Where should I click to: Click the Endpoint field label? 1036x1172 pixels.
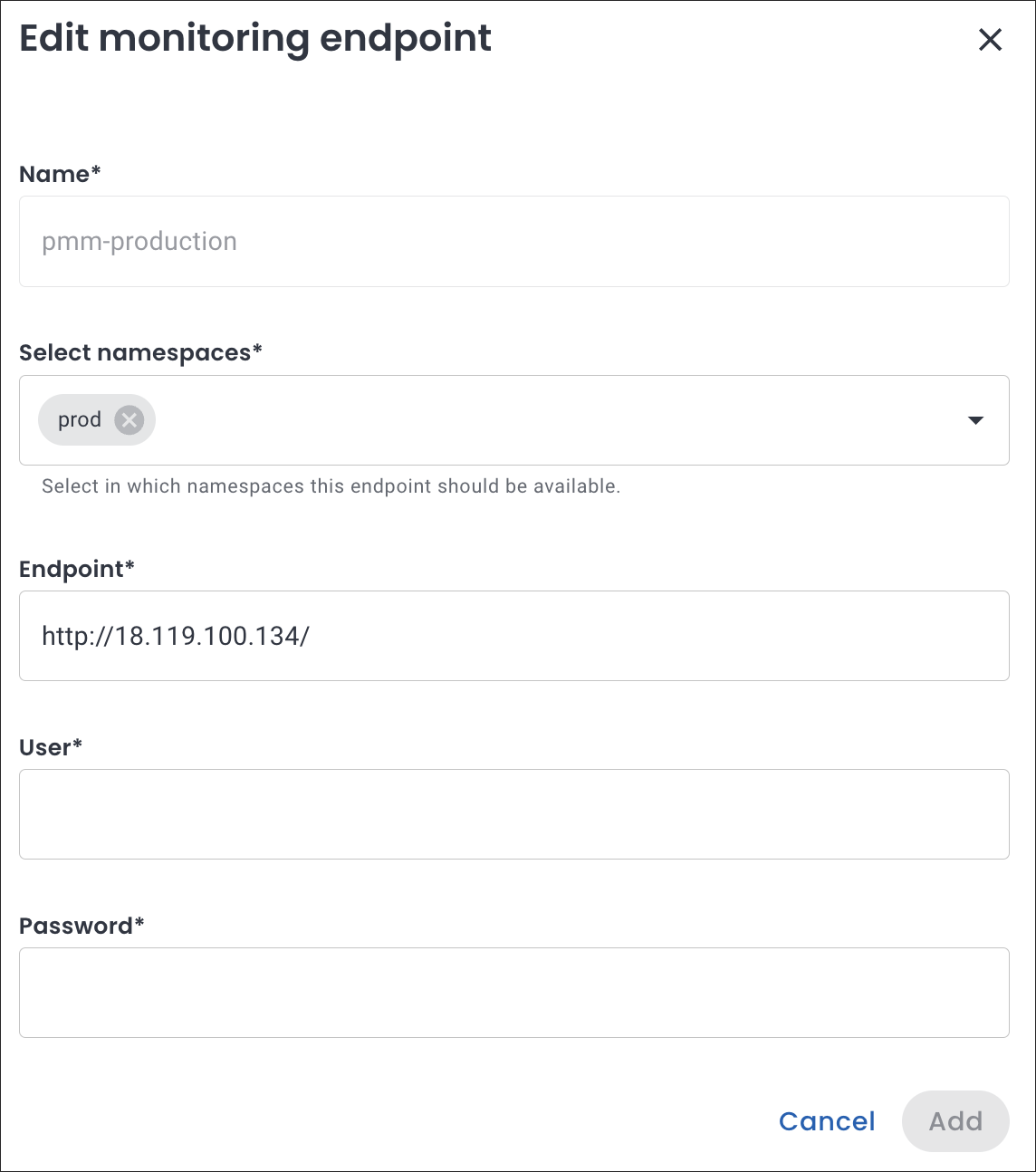tap(77, 569)
